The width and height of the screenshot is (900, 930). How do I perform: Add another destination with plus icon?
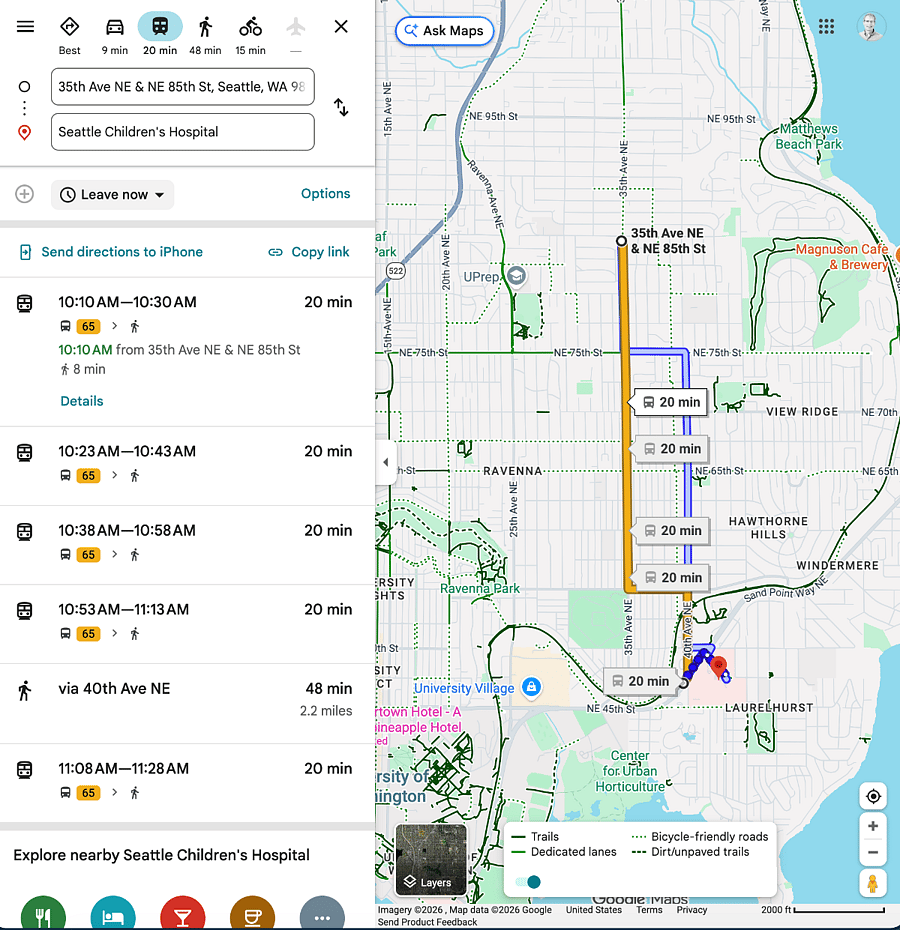[x=24, y=194]
